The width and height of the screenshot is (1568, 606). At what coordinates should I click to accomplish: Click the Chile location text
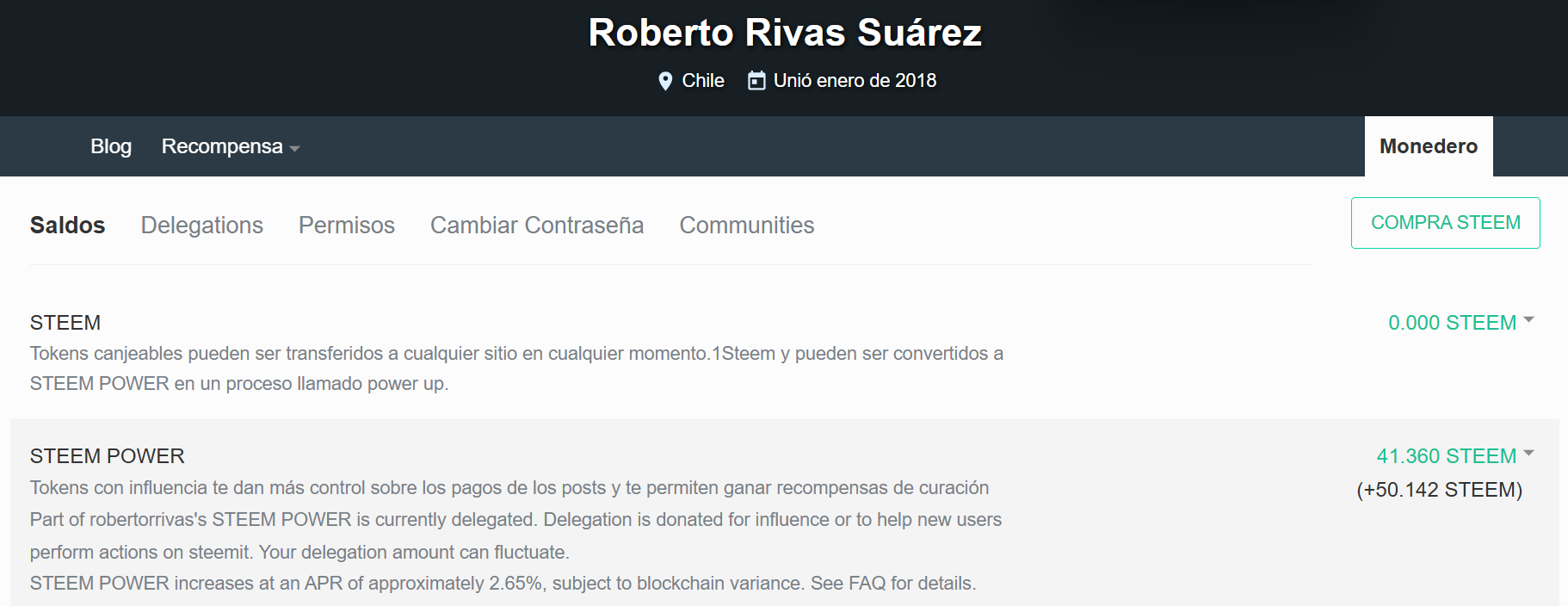[703, 81]
